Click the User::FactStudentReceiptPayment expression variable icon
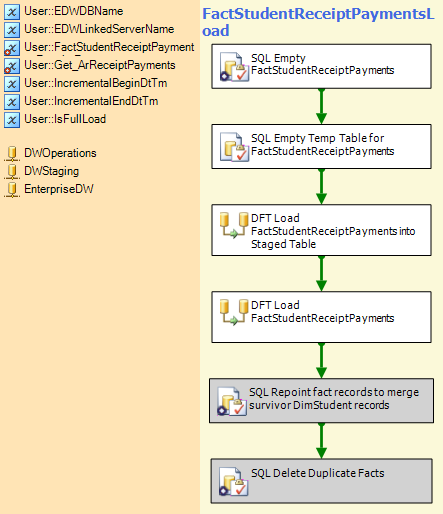443x514 pixels. [x=12, y=48]
